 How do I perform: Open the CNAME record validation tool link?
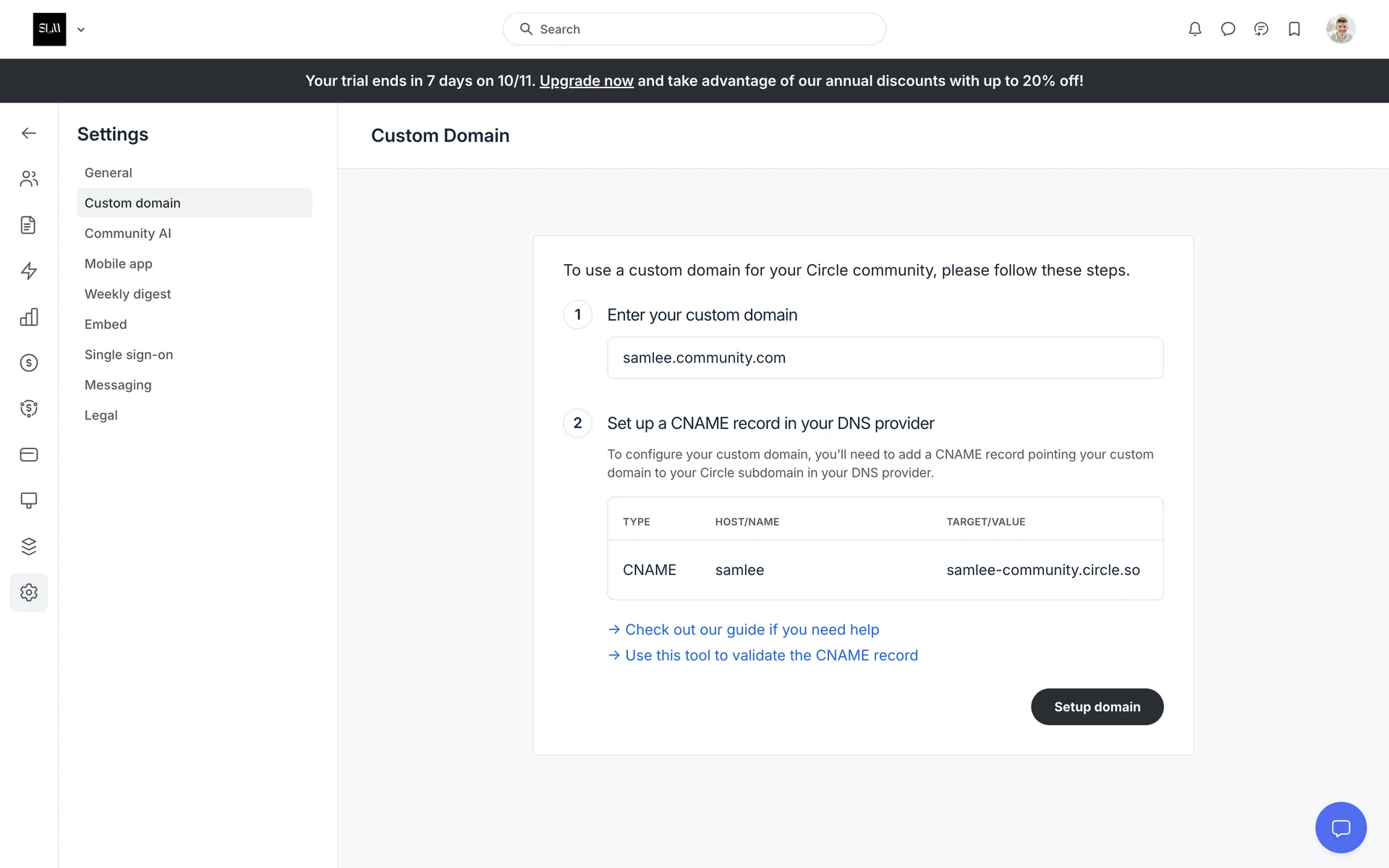pyautogui.click(x=771, y=655)
